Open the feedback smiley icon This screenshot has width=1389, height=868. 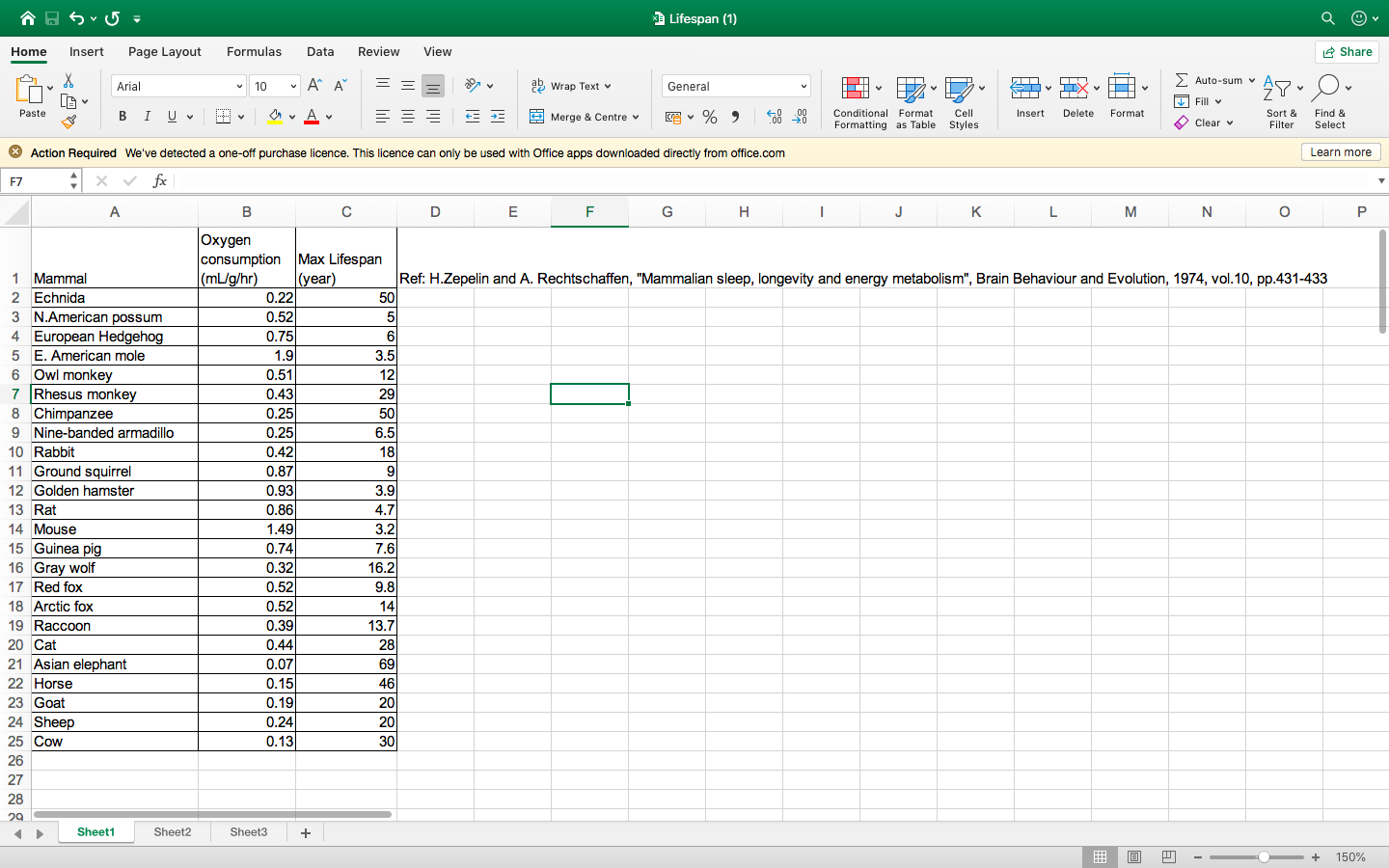[x=1359, y=18]
